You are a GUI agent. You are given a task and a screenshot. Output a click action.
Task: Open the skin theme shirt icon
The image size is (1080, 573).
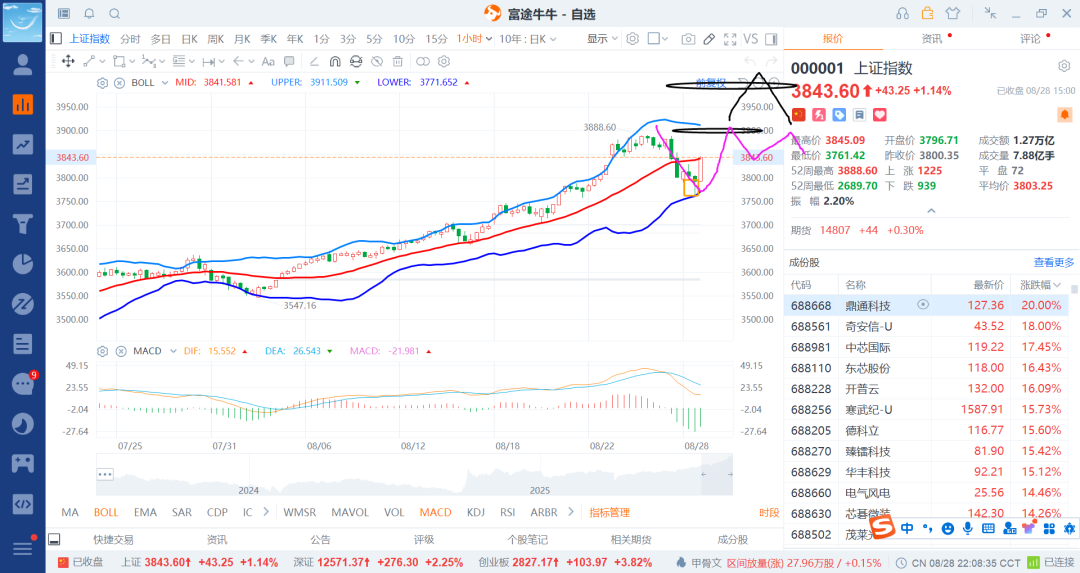tap(953, 14)
